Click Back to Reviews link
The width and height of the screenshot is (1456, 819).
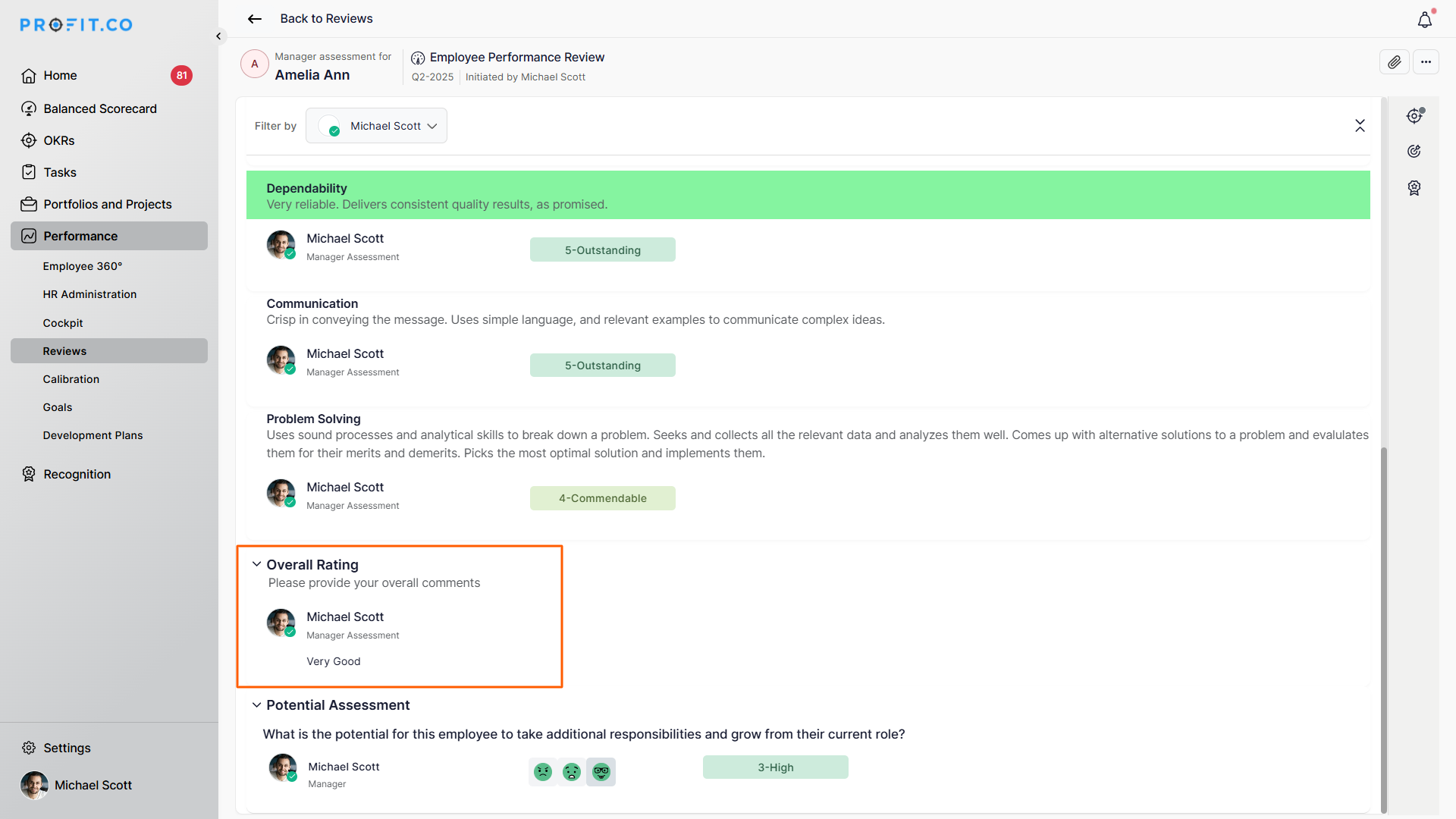pyautogui.click(x=326, y=19)
